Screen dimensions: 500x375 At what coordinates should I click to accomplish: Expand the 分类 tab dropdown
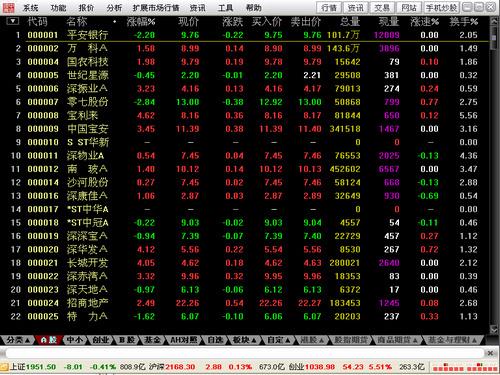coord(18,340)
